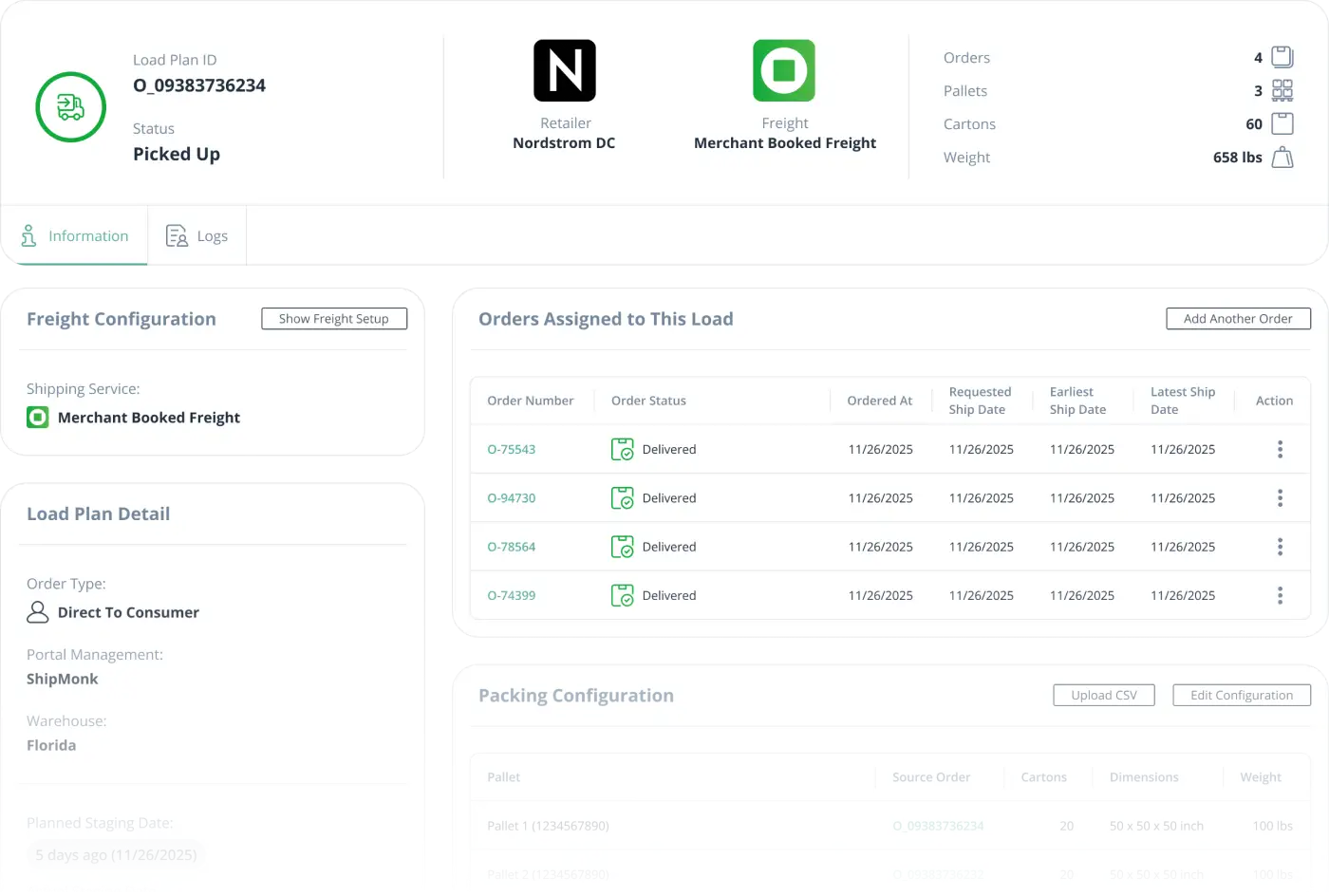Viewport: 1329px width, 896px height.
Task: Click the Orders count icon
Action: click(x=1282, y=57)
